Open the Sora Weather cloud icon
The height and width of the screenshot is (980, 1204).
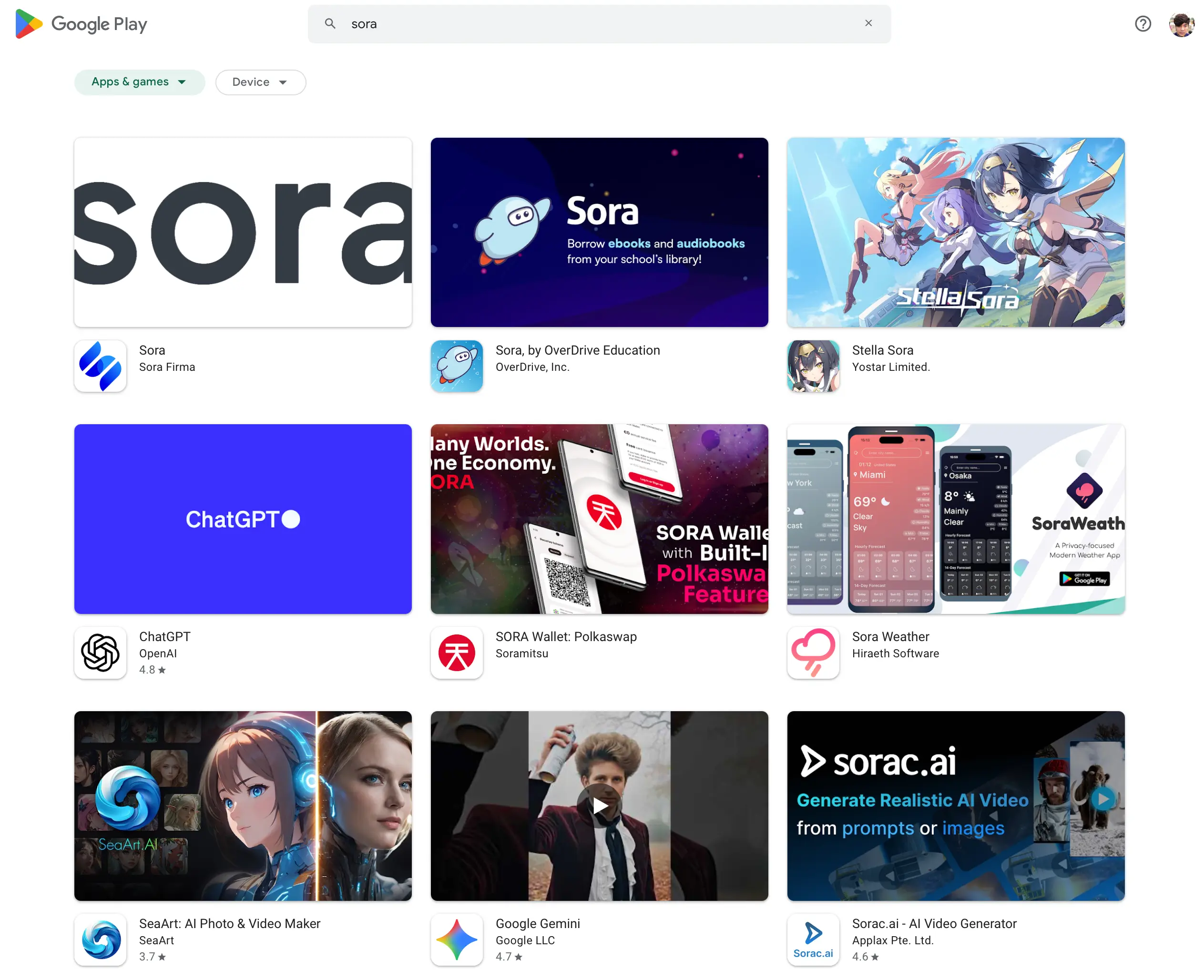(x=812, y=652)
